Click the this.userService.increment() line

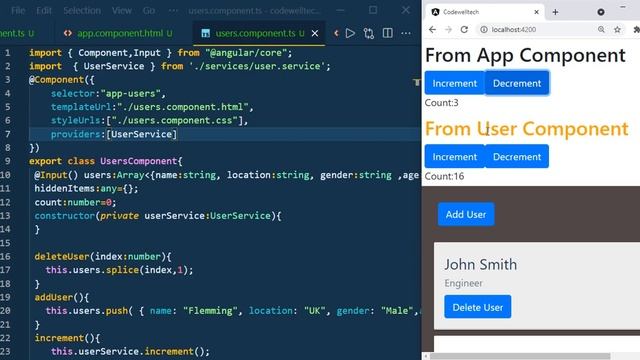[x=130, y=351]
